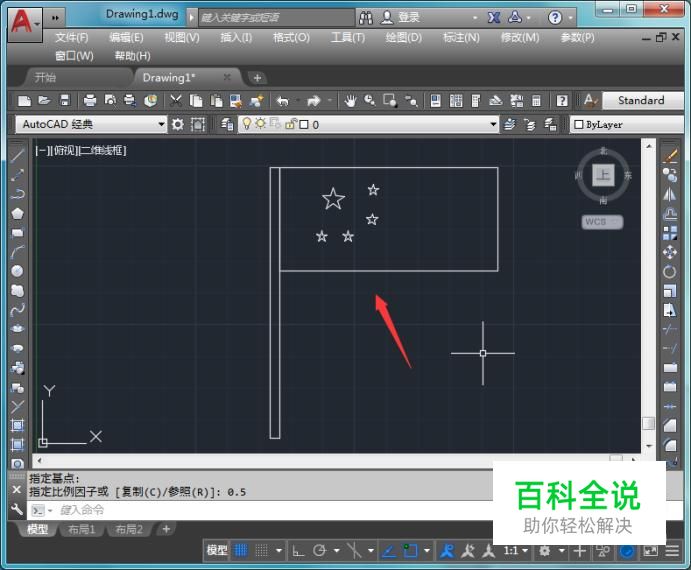
Task: Open the 修改(M) menu
Action: (520, 38)
